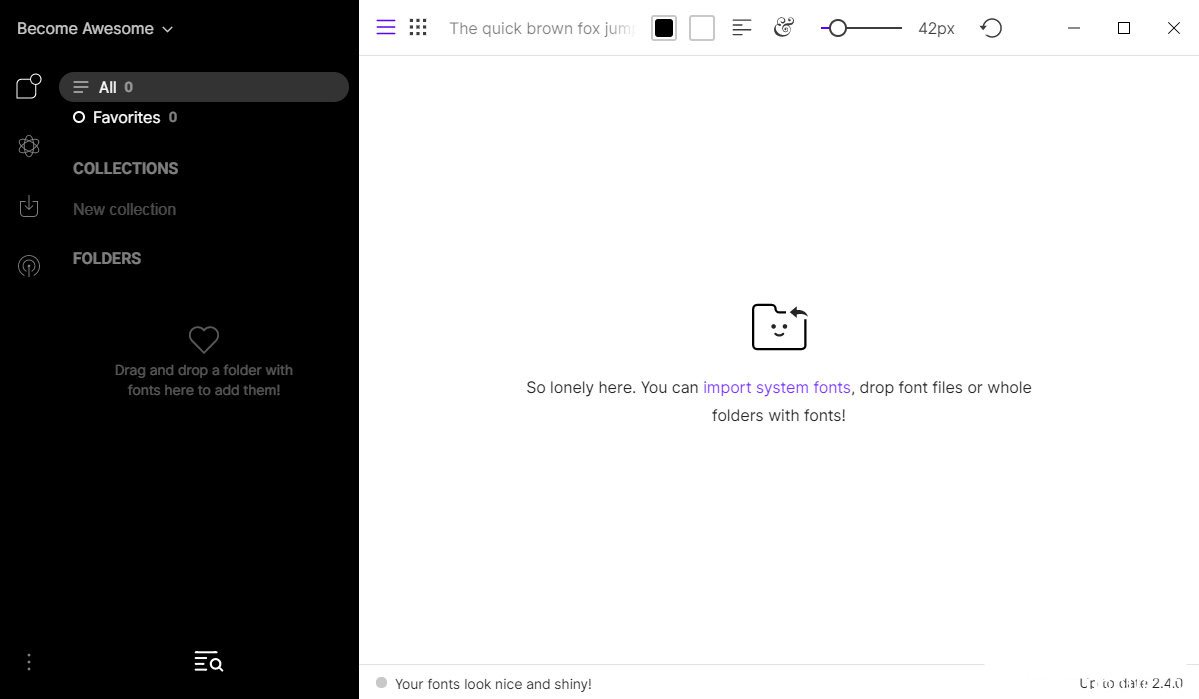Click the font size slider handle

point(838,28)
